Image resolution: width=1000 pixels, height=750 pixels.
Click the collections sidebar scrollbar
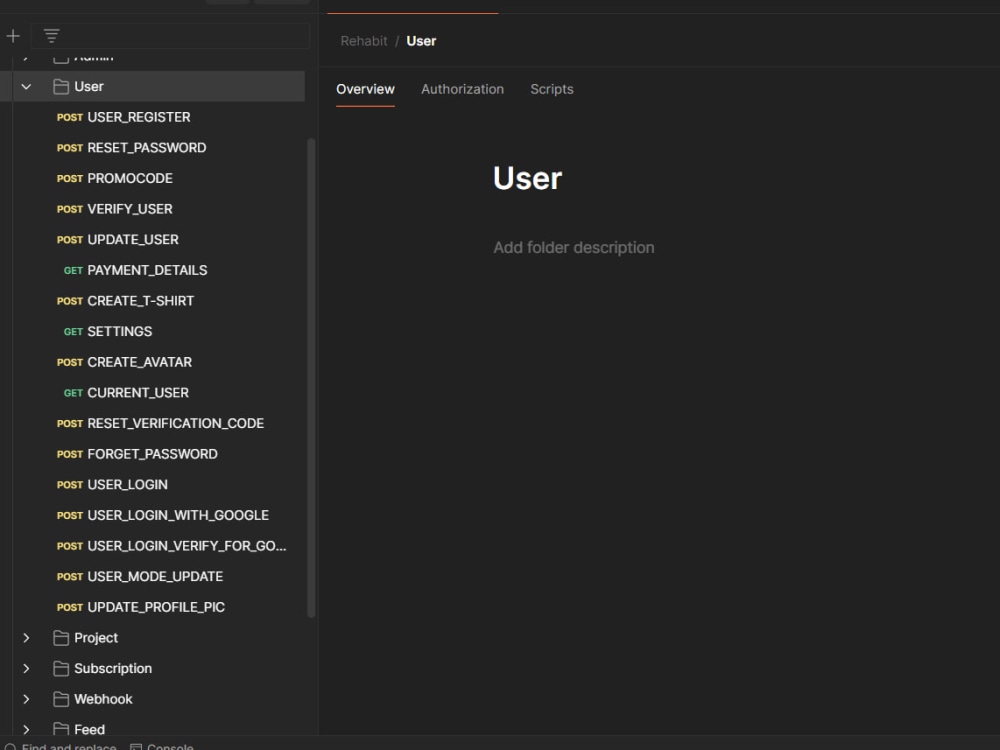point(311,378)
